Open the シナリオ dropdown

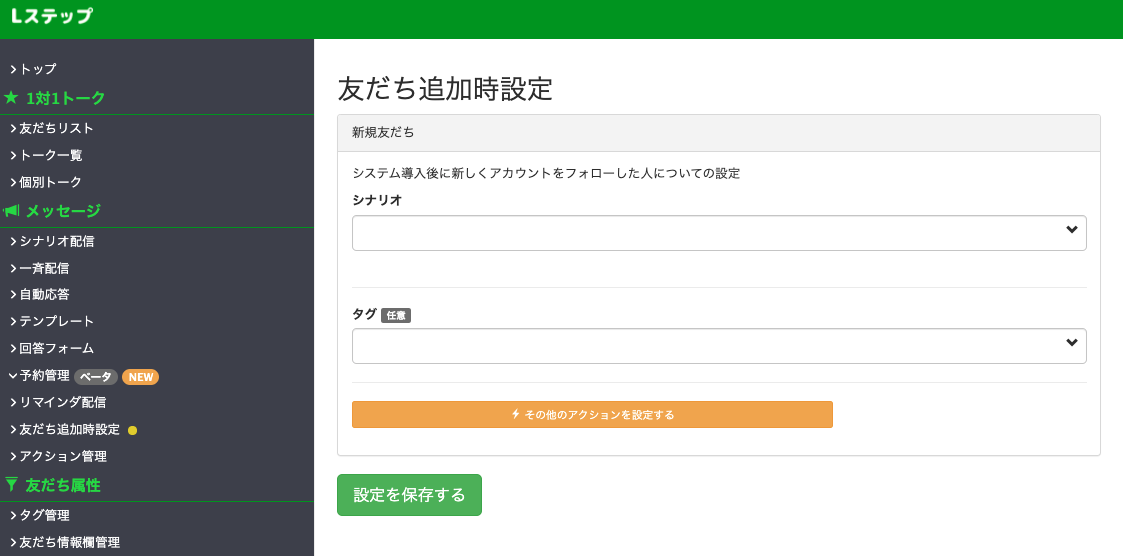(719, 233)
